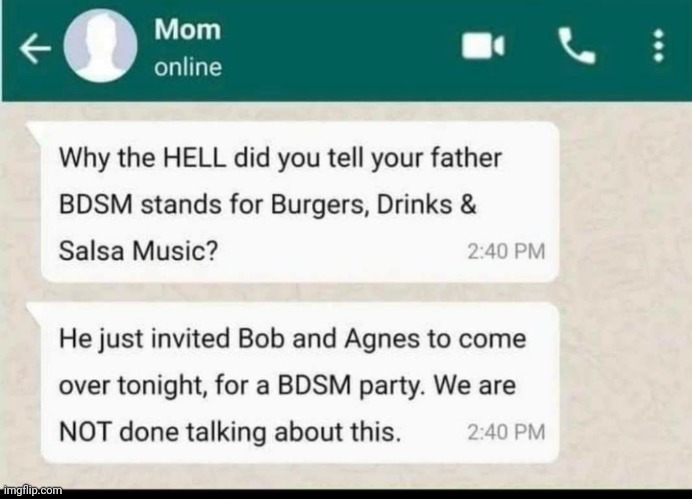Start a video call with Mom
The width and height of the screenshot is (692, 499).
483,46
